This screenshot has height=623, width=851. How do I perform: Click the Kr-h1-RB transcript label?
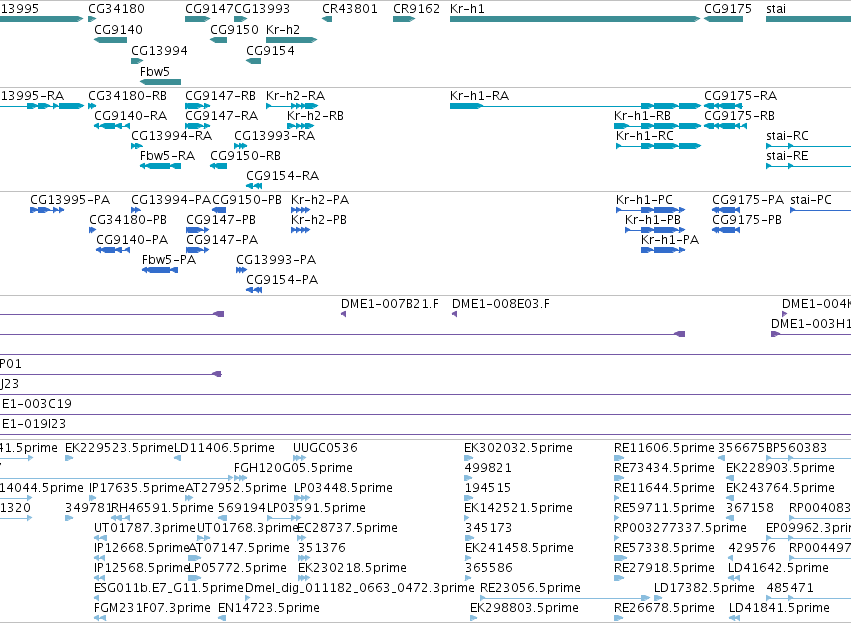[x=642, y=116]
